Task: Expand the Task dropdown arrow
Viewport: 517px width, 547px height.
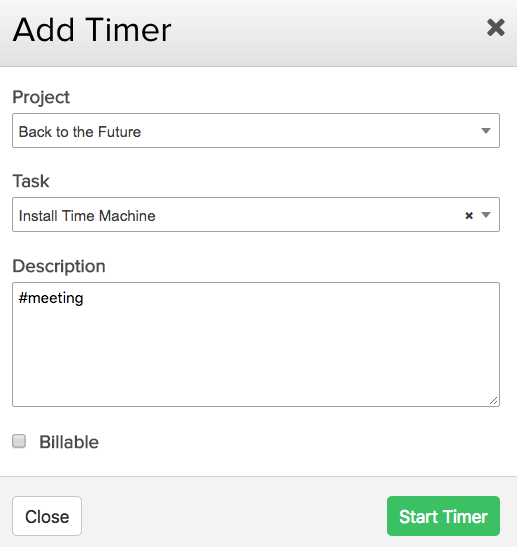Action: tap(486, 215)
